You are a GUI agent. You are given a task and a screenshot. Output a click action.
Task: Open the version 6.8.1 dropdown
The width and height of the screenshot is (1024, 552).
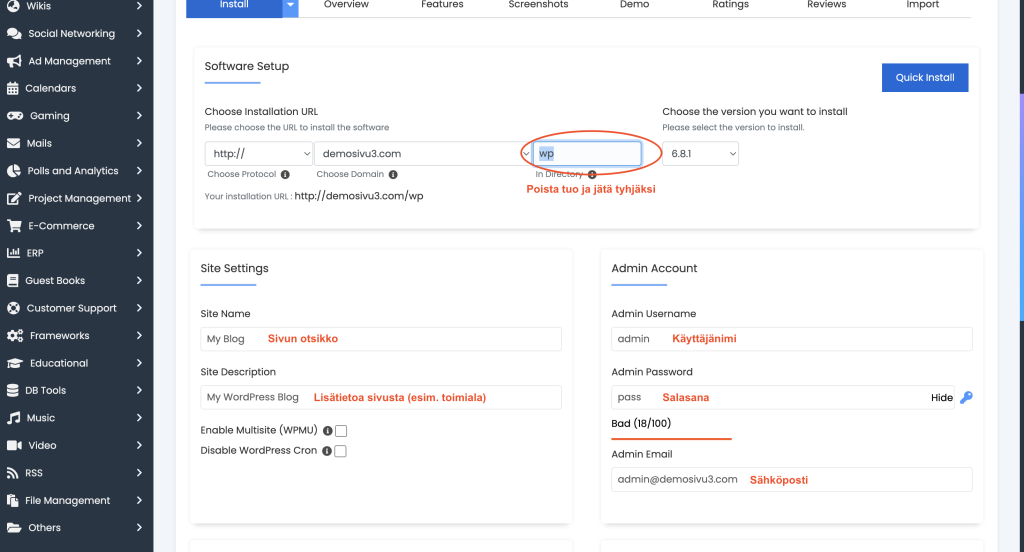pyautogui.click(x=700, y=154)
